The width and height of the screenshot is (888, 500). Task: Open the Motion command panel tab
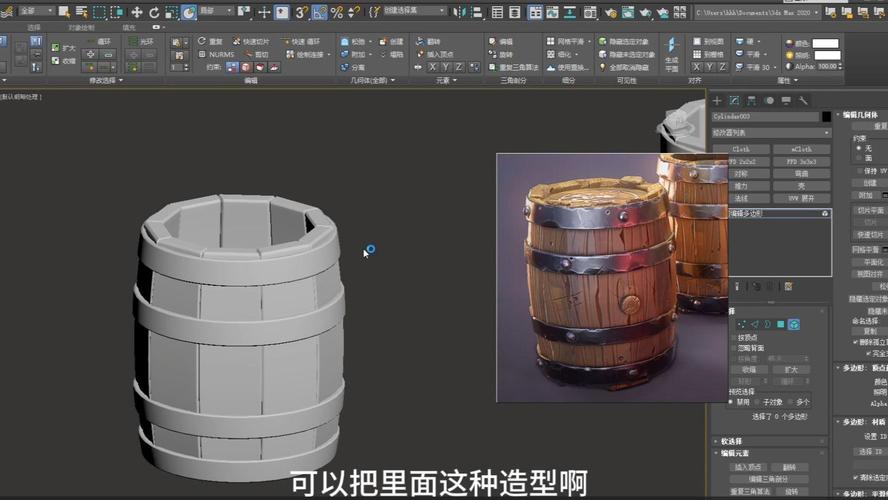[769, 101]
